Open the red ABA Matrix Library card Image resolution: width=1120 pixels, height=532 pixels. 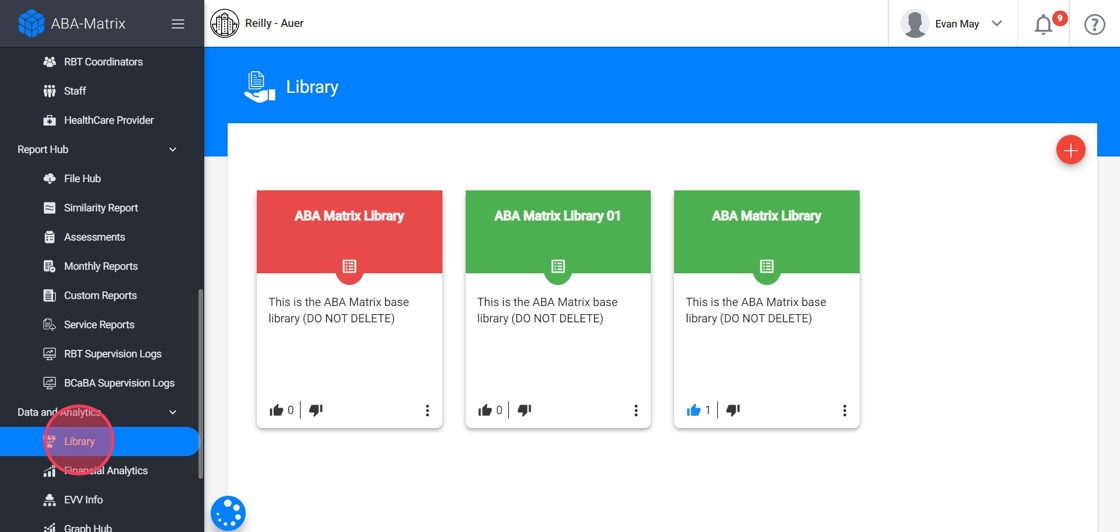[x=349, y=309]
